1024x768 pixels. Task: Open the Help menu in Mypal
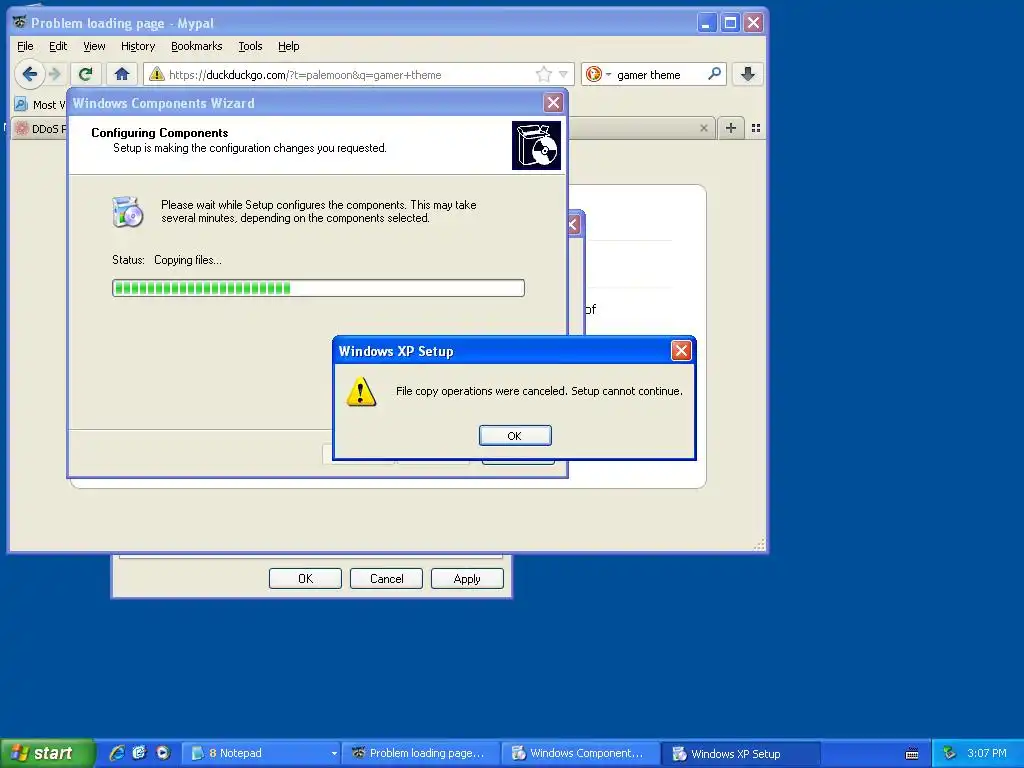[x=289, y=46]
